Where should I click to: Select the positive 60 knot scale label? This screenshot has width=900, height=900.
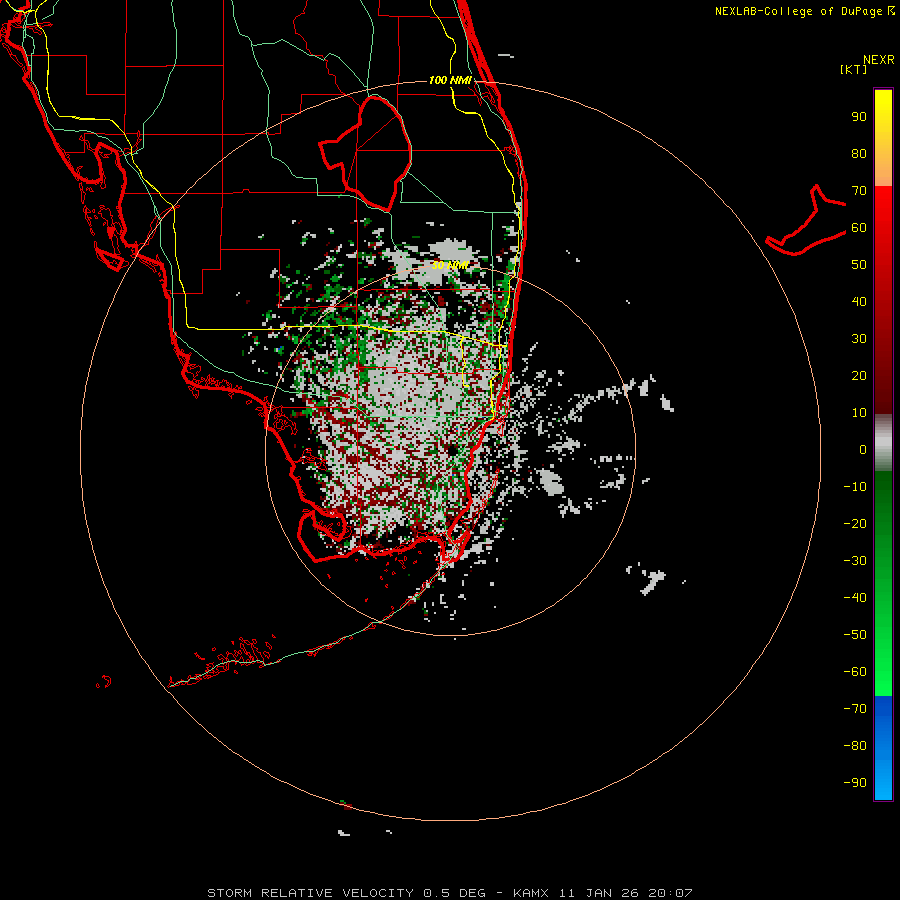[859, 228]
